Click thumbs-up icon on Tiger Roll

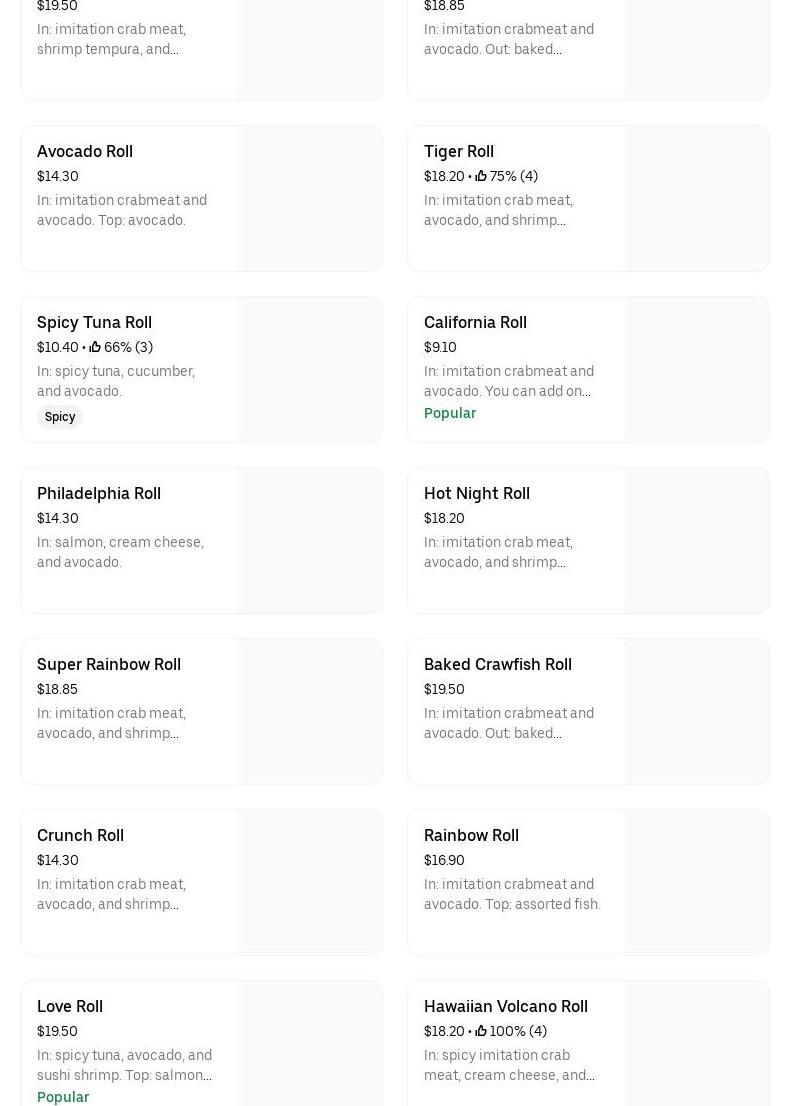pos(481,176)
